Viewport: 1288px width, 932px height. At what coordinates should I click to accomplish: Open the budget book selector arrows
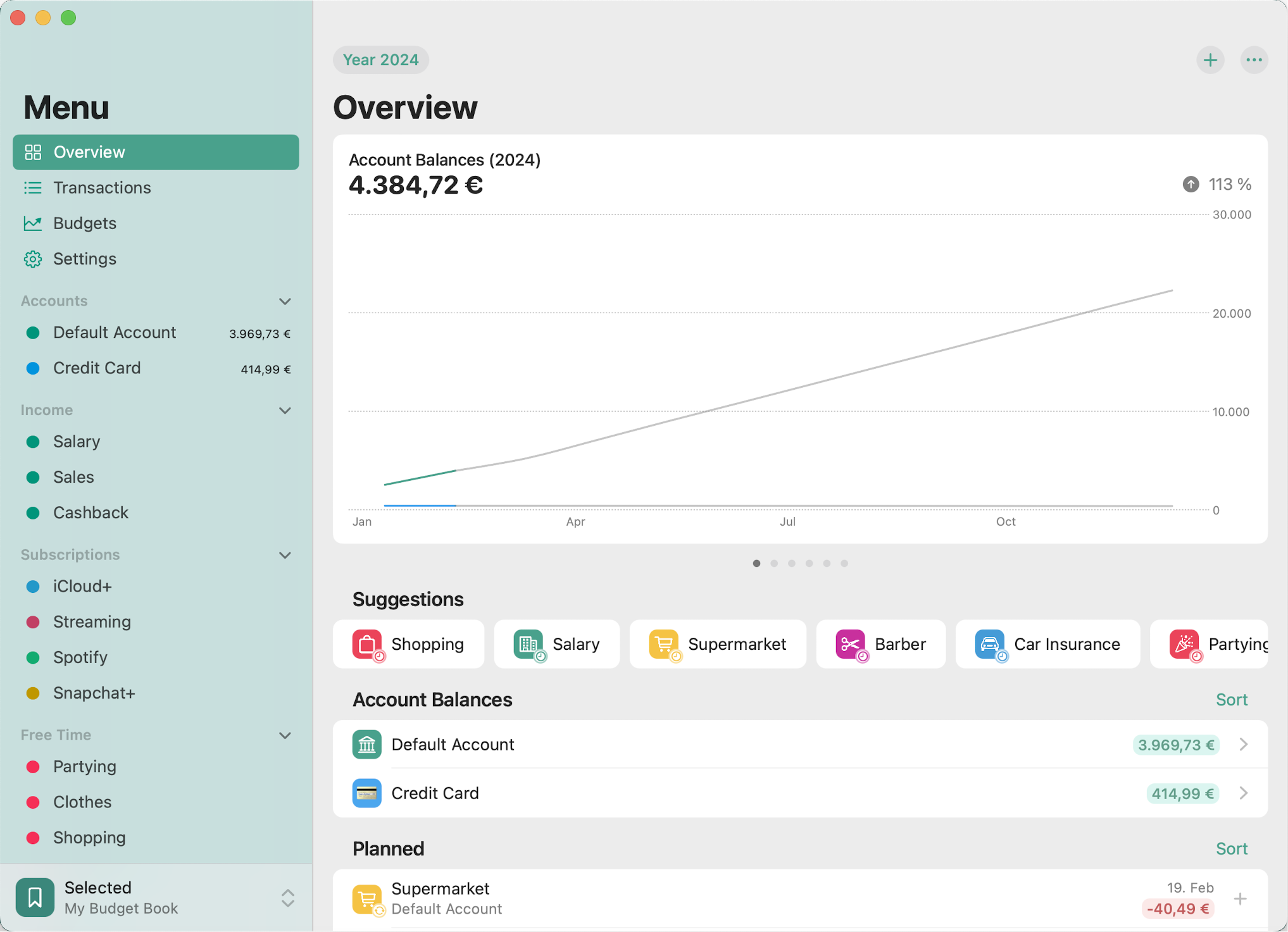coord(287,897)
